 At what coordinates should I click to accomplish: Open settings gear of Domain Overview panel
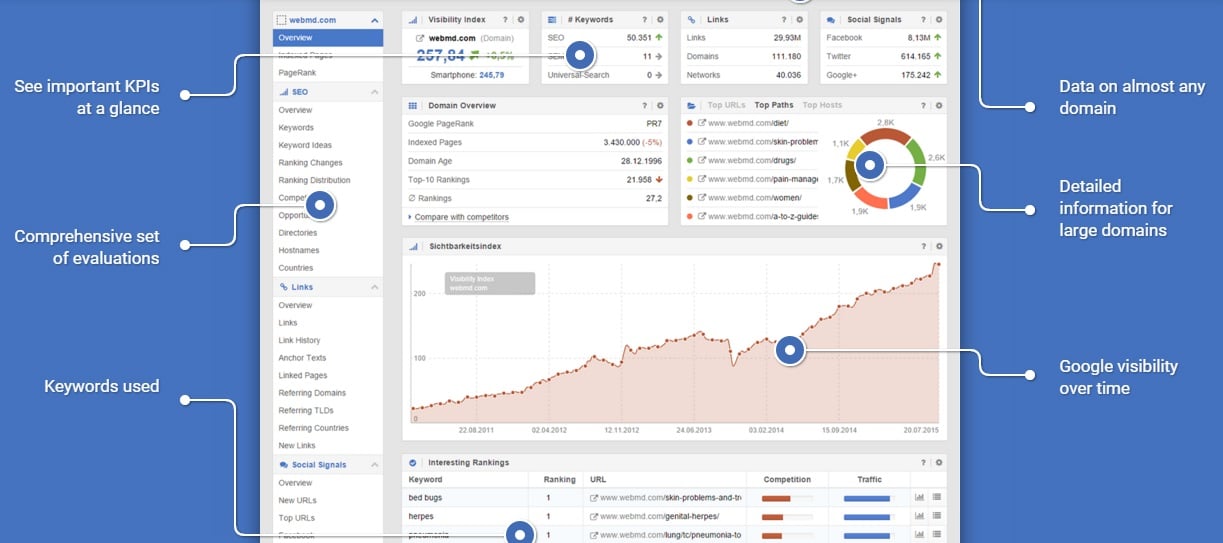(x=661, y=105)
